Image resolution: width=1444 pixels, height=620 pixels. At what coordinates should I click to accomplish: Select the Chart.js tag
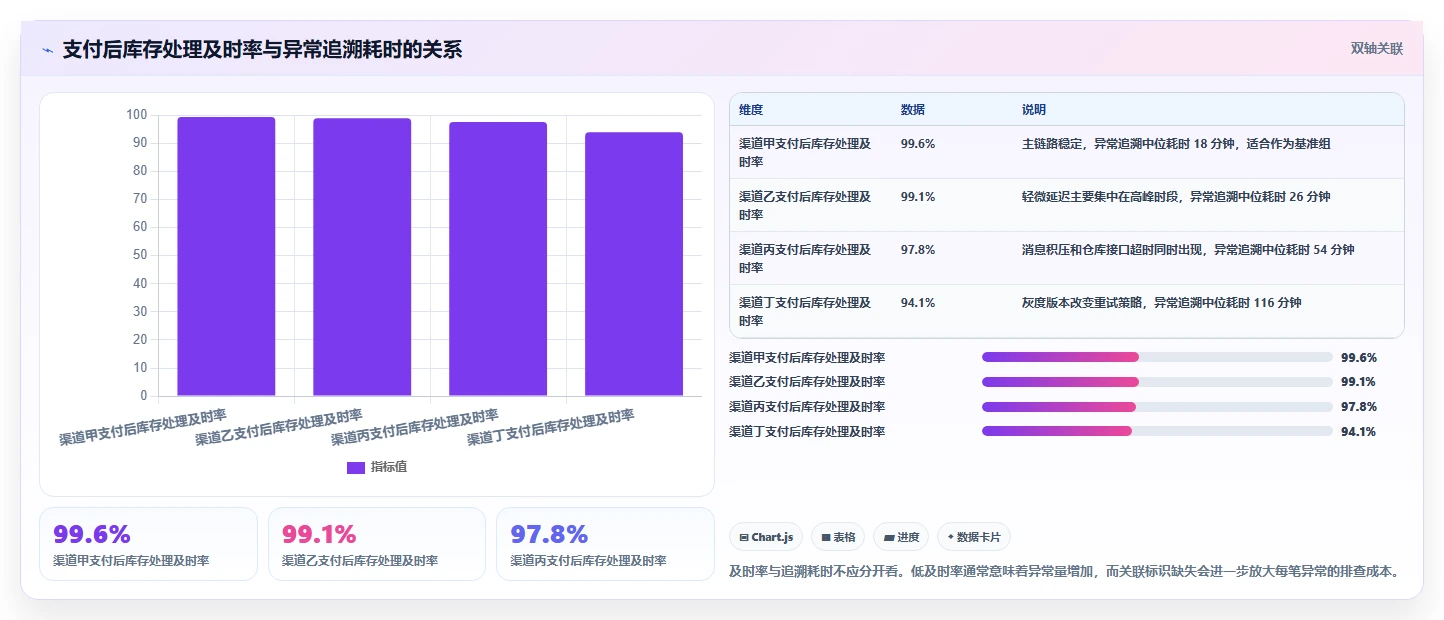coord(766,537)
